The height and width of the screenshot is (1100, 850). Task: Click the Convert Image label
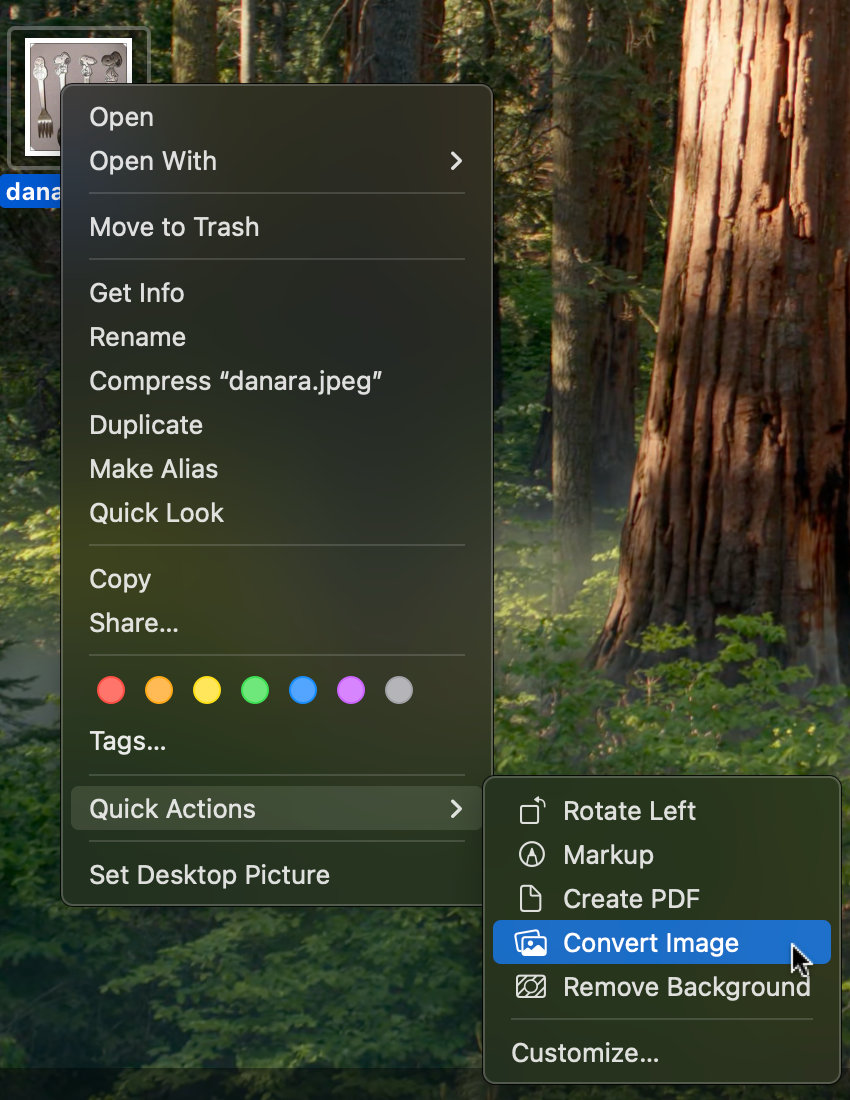(651, 943)
